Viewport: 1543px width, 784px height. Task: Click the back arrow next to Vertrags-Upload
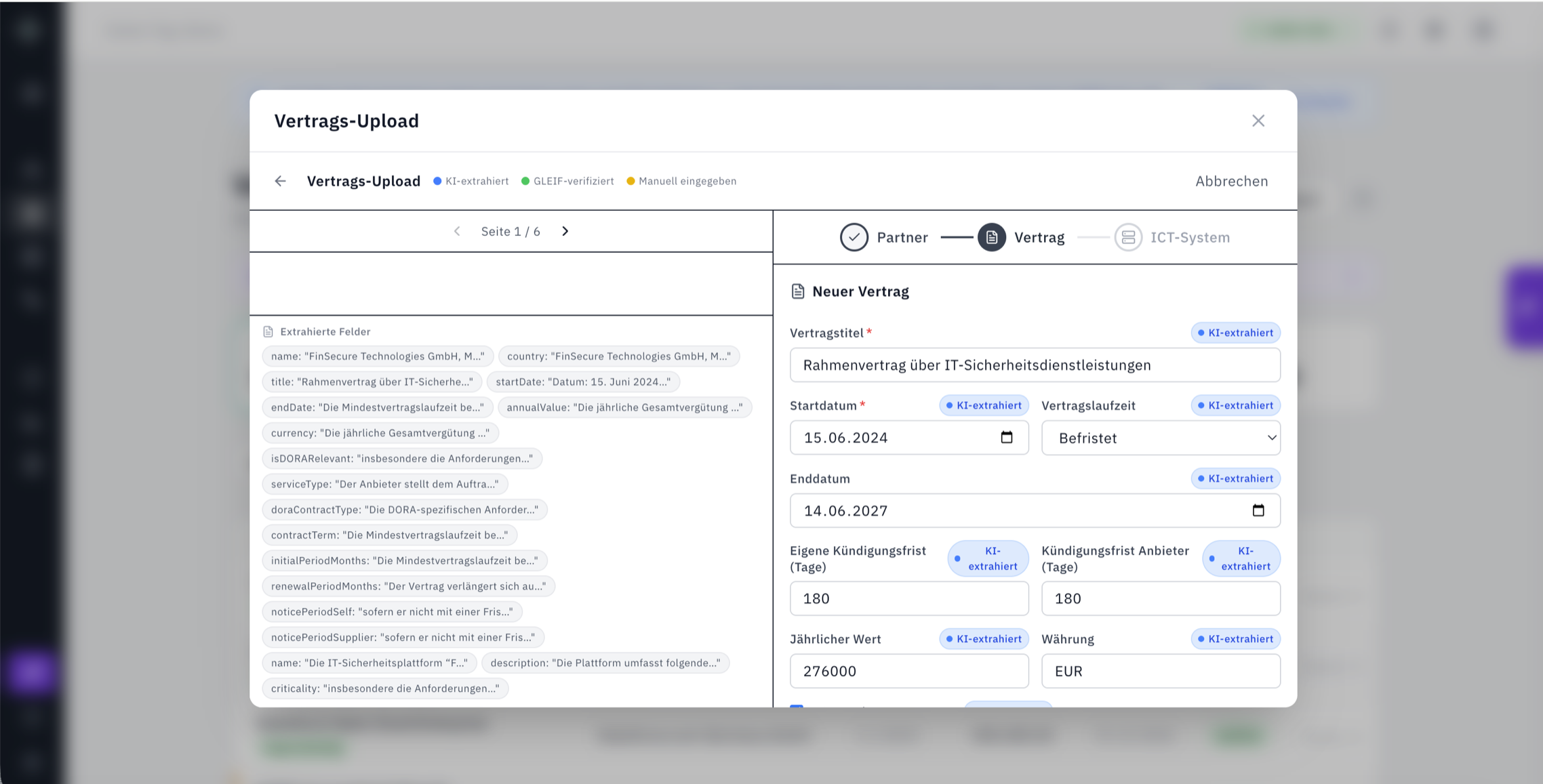coord(280,181)
